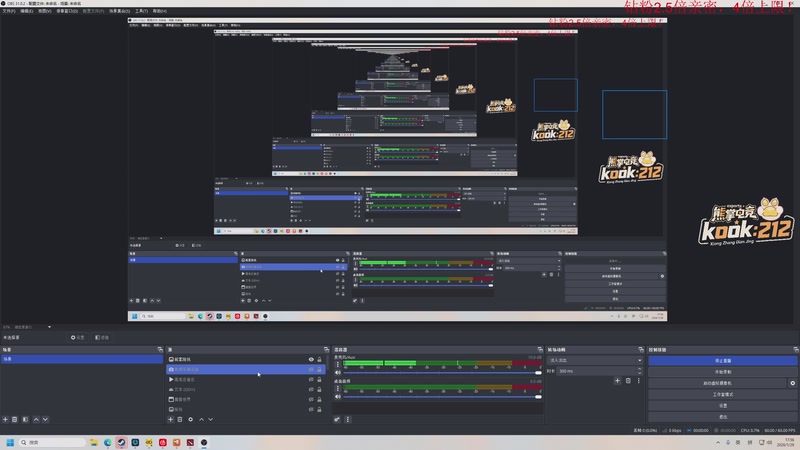Open the 文件(F) menu
Image resolution: width=800 pixels, height=450 pixels.
9,11
